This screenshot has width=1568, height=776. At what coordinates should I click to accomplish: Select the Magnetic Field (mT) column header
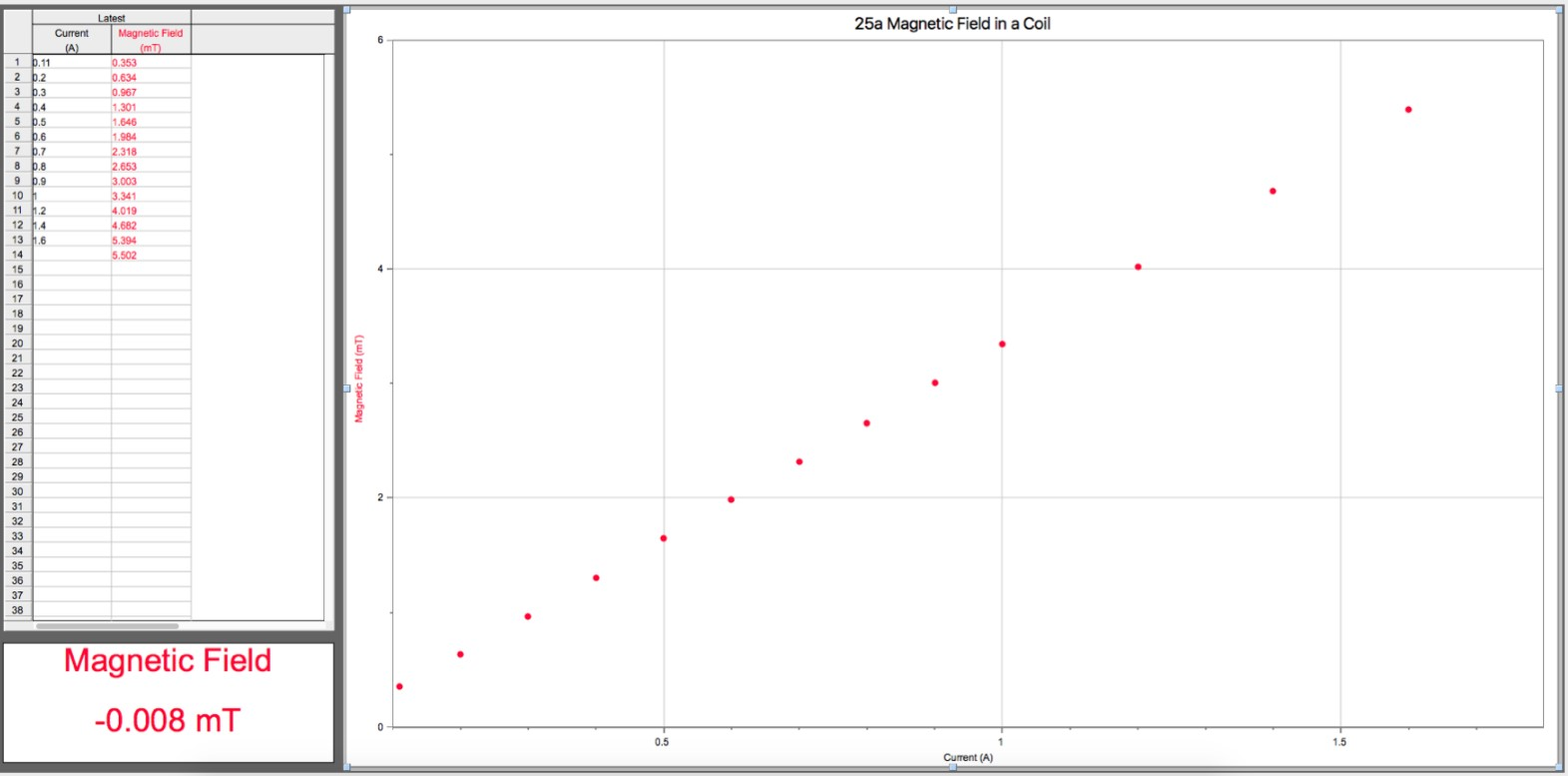[x=151, y=40]
